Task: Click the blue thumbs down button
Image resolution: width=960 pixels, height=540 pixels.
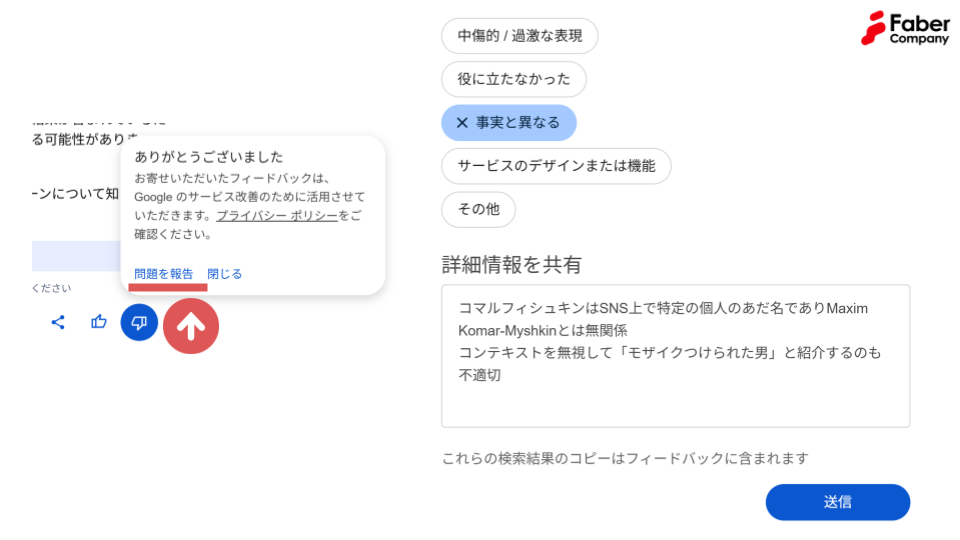Action: (x=139, y=322)
